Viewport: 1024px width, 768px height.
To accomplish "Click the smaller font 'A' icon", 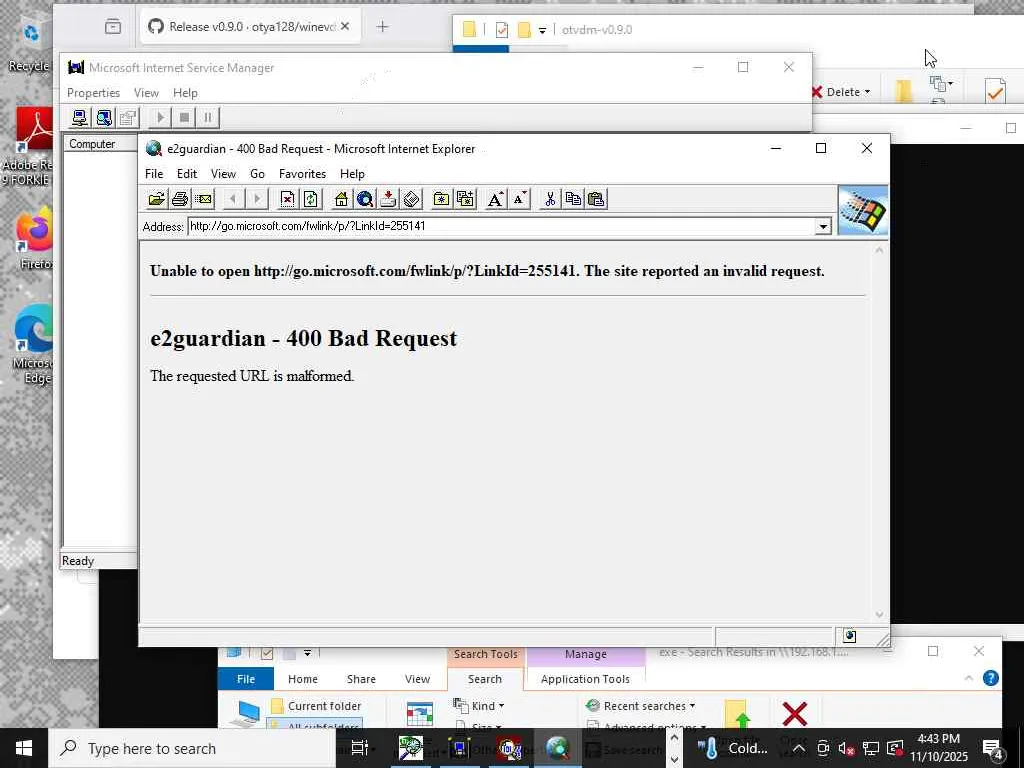I will coord(520,199).
